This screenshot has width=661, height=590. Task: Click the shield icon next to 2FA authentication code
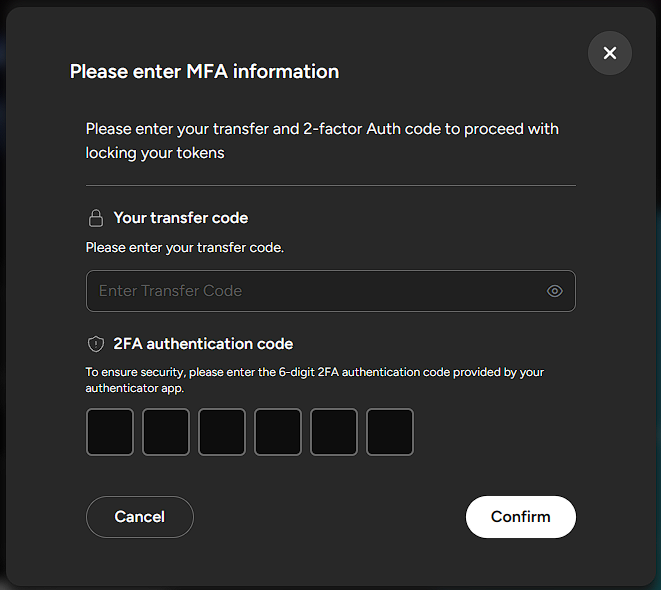tap(96, 344)
